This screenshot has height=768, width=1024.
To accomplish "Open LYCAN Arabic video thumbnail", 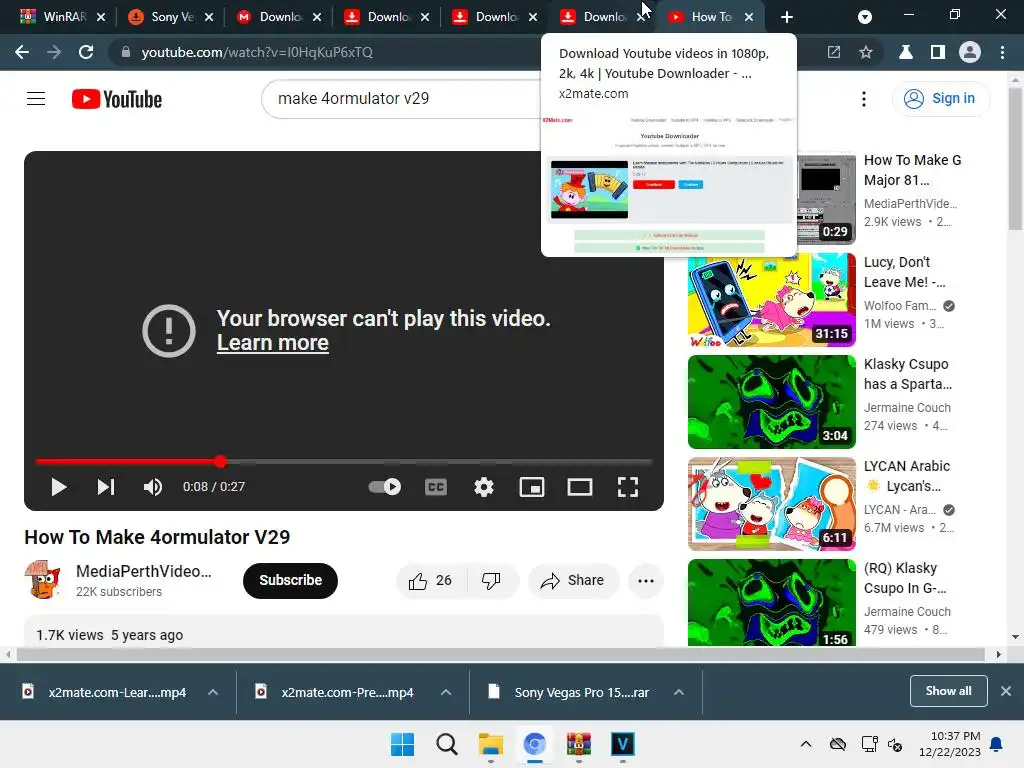I will (x=771, y=504).
